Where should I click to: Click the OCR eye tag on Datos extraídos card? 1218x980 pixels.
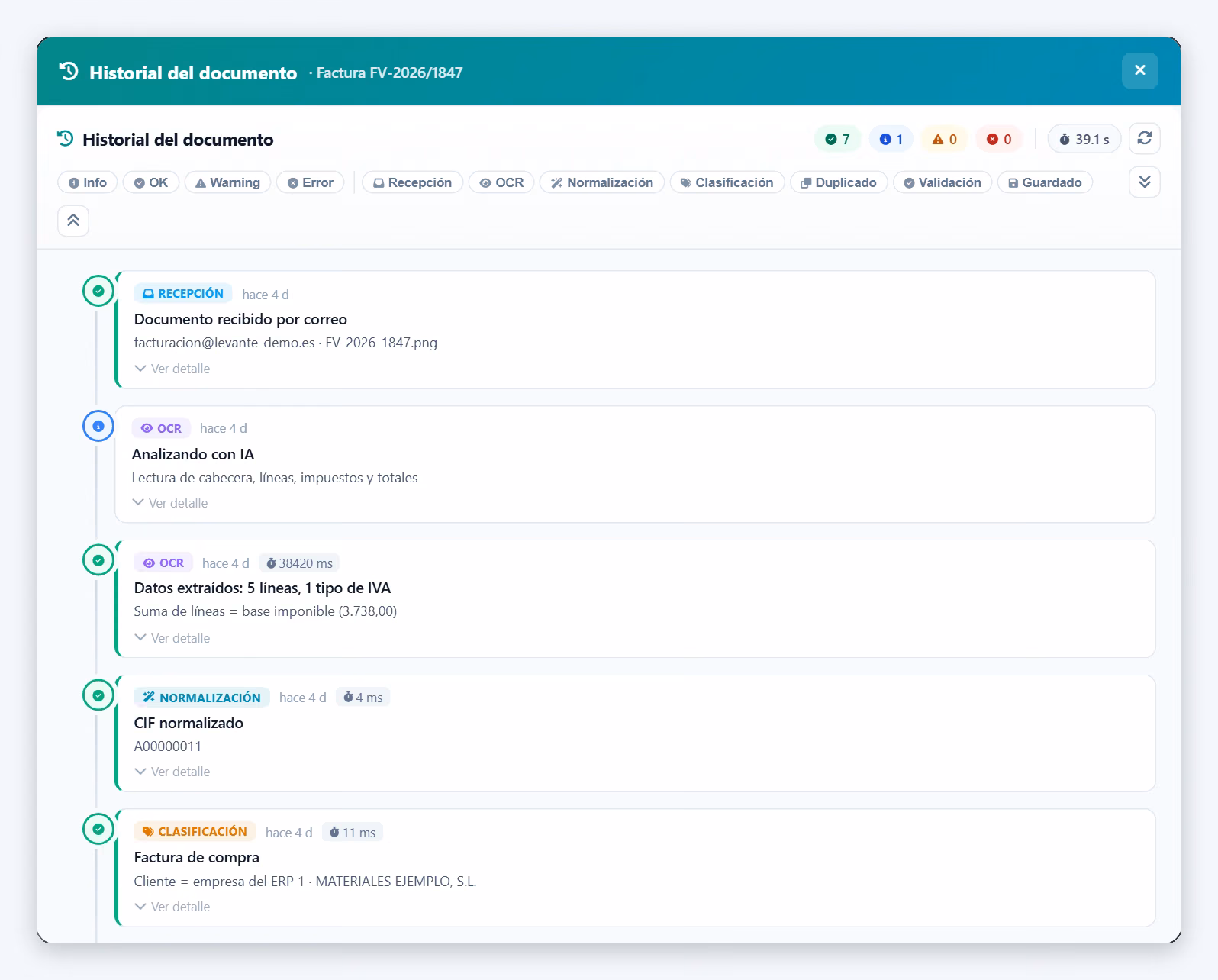[163, 563]
